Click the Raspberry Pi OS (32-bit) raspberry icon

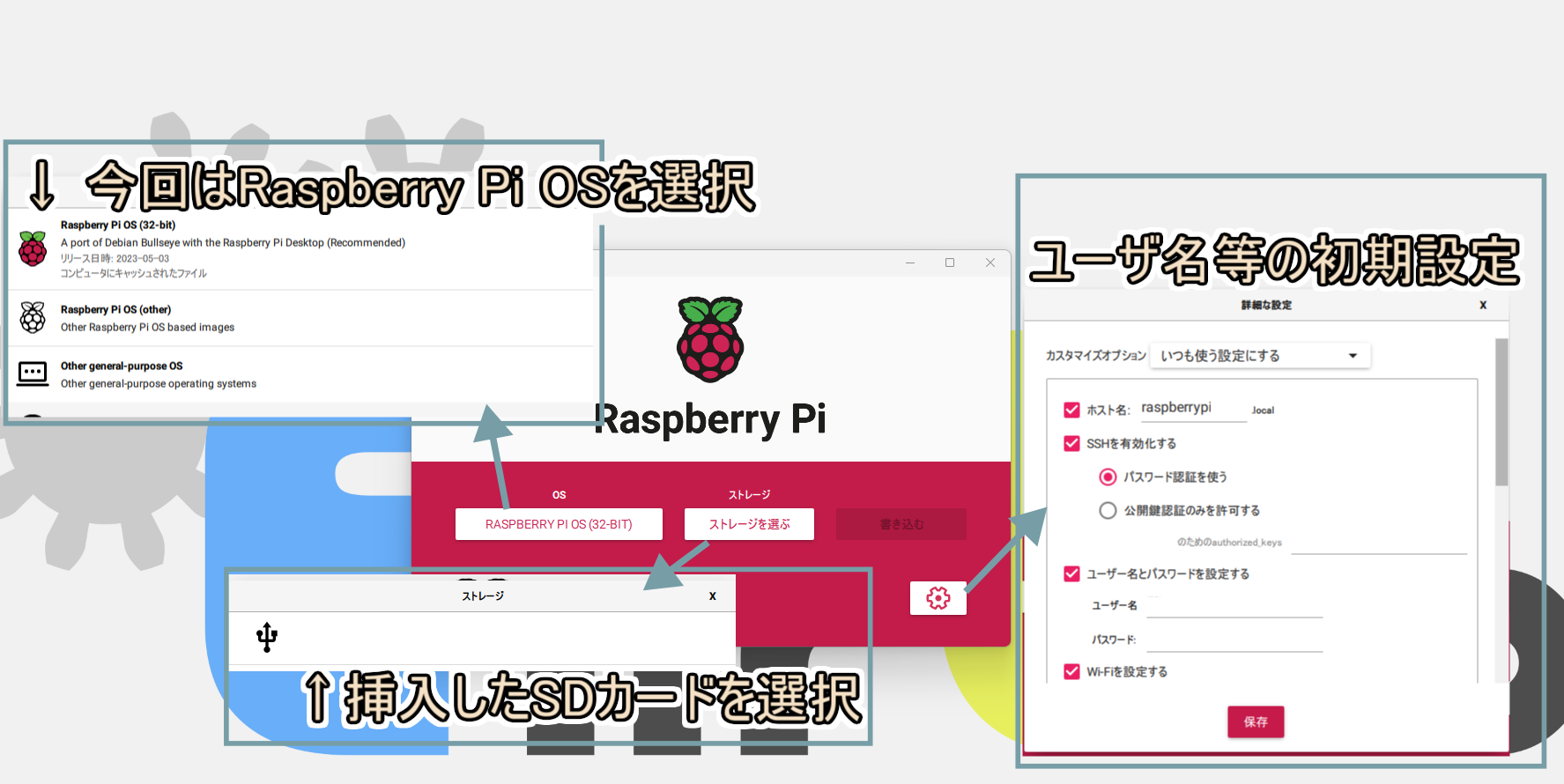pos(33,249)
